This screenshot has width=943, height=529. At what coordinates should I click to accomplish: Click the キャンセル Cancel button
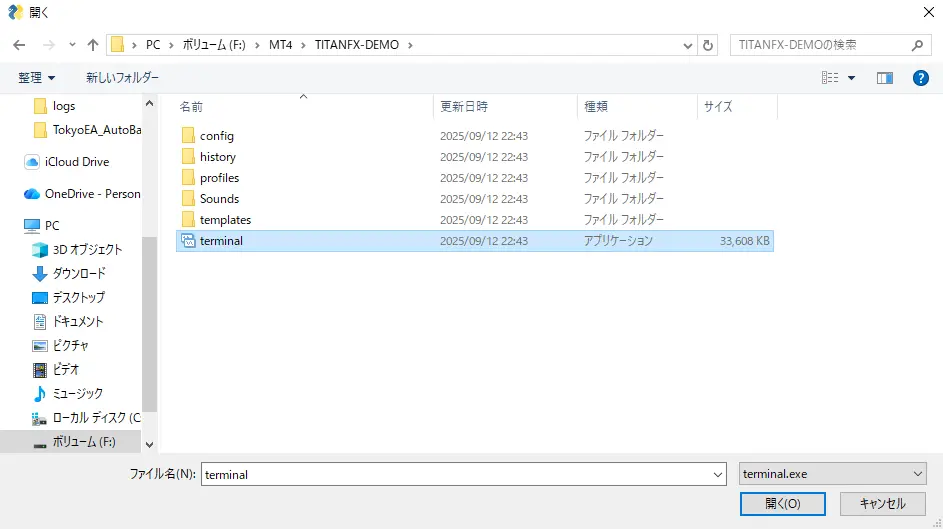tap(882, 503)
